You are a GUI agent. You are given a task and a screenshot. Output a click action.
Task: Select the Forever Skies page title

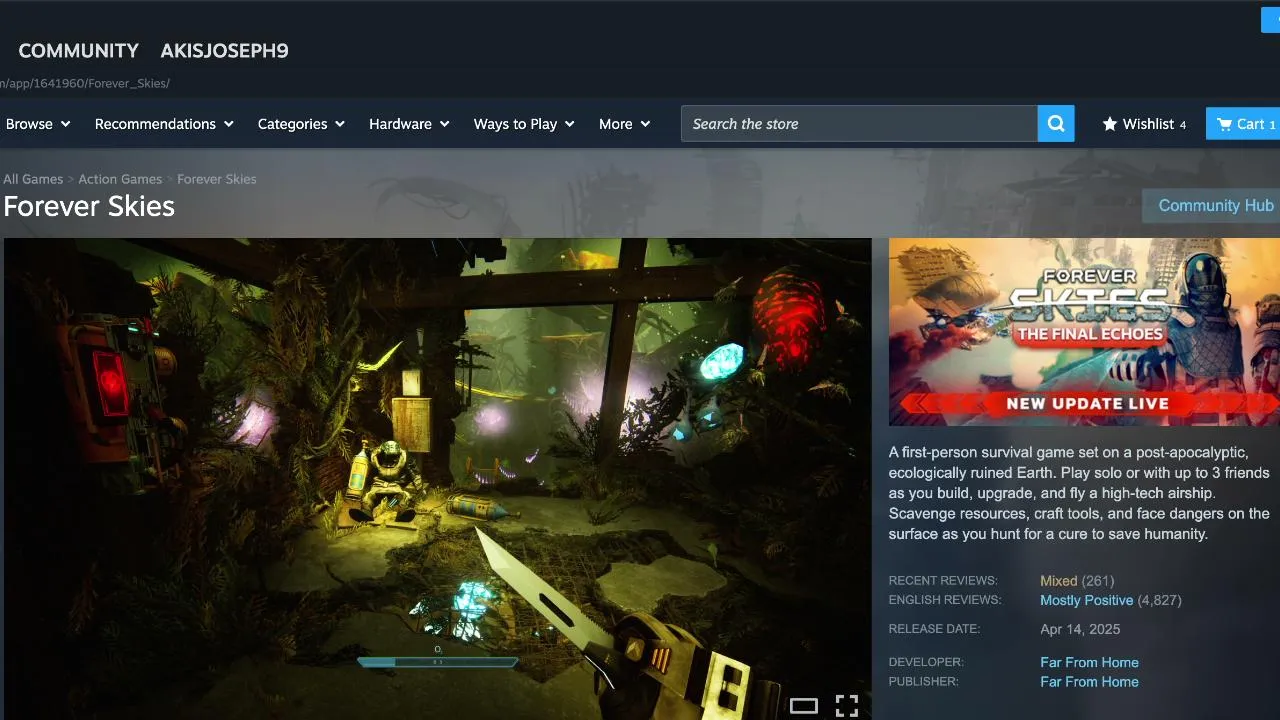pos(89,206)
